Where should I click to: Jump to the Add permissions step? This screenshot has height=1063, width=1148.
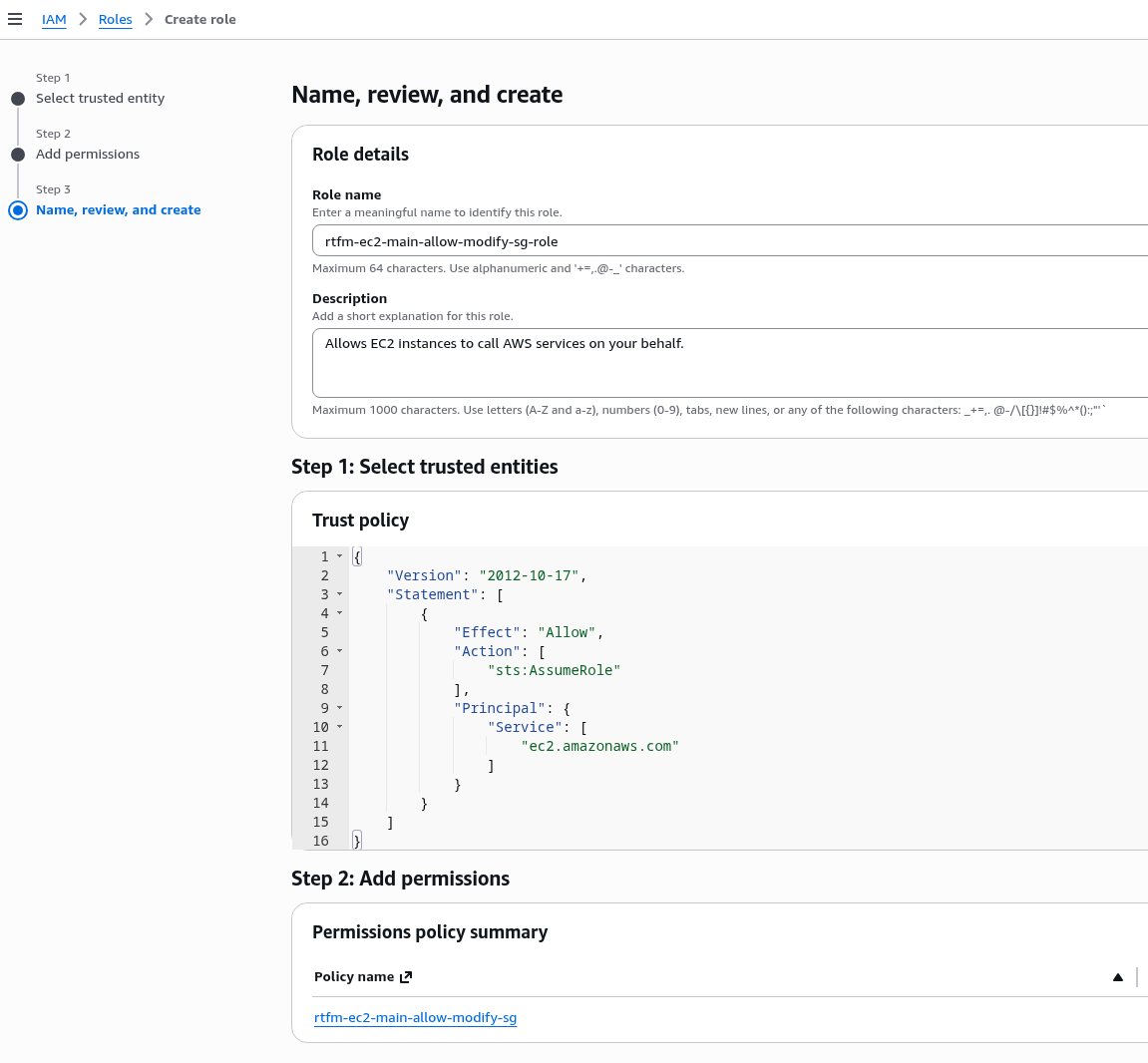point(88,155)
